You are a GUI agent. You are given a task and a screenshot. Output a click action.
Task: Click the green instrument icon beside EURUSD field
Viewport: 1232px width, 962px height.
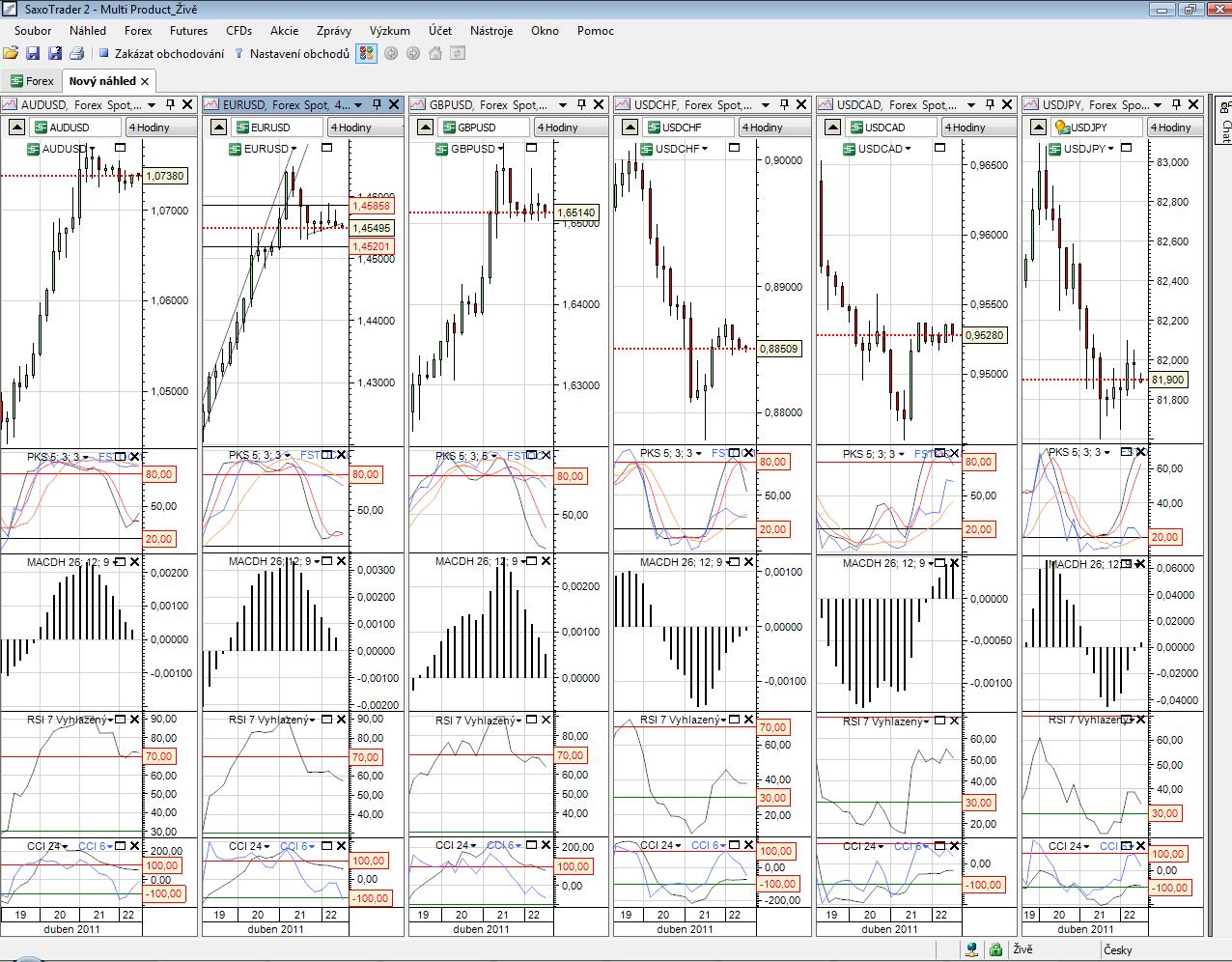[241, 127]
